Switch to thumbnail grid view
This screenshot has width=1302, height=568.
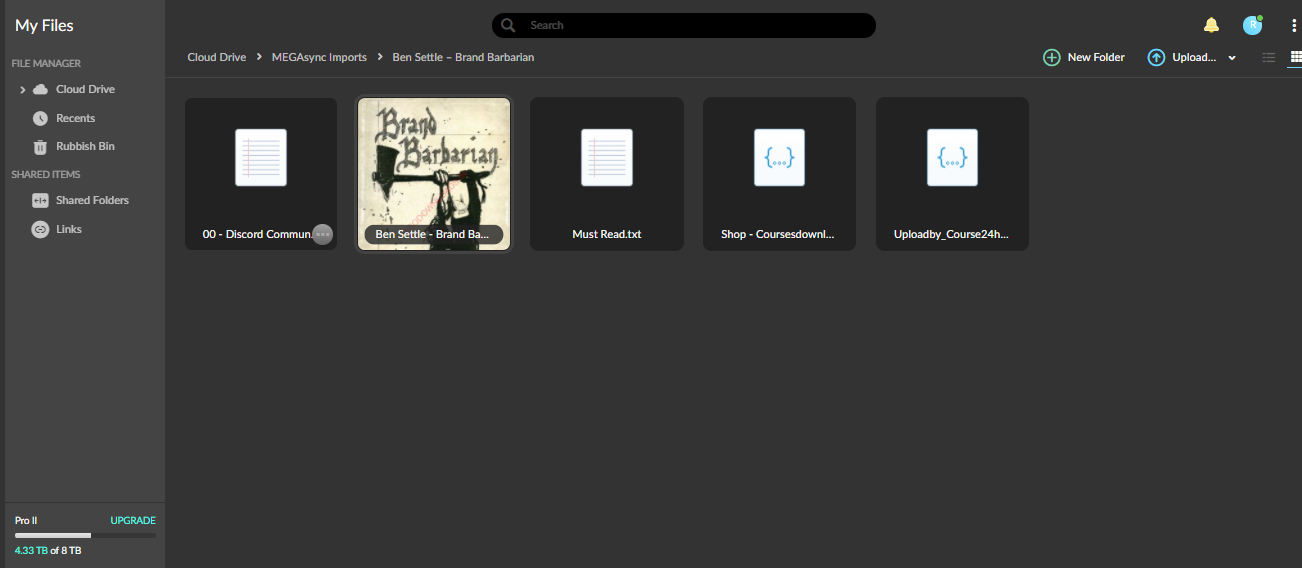1295,58
